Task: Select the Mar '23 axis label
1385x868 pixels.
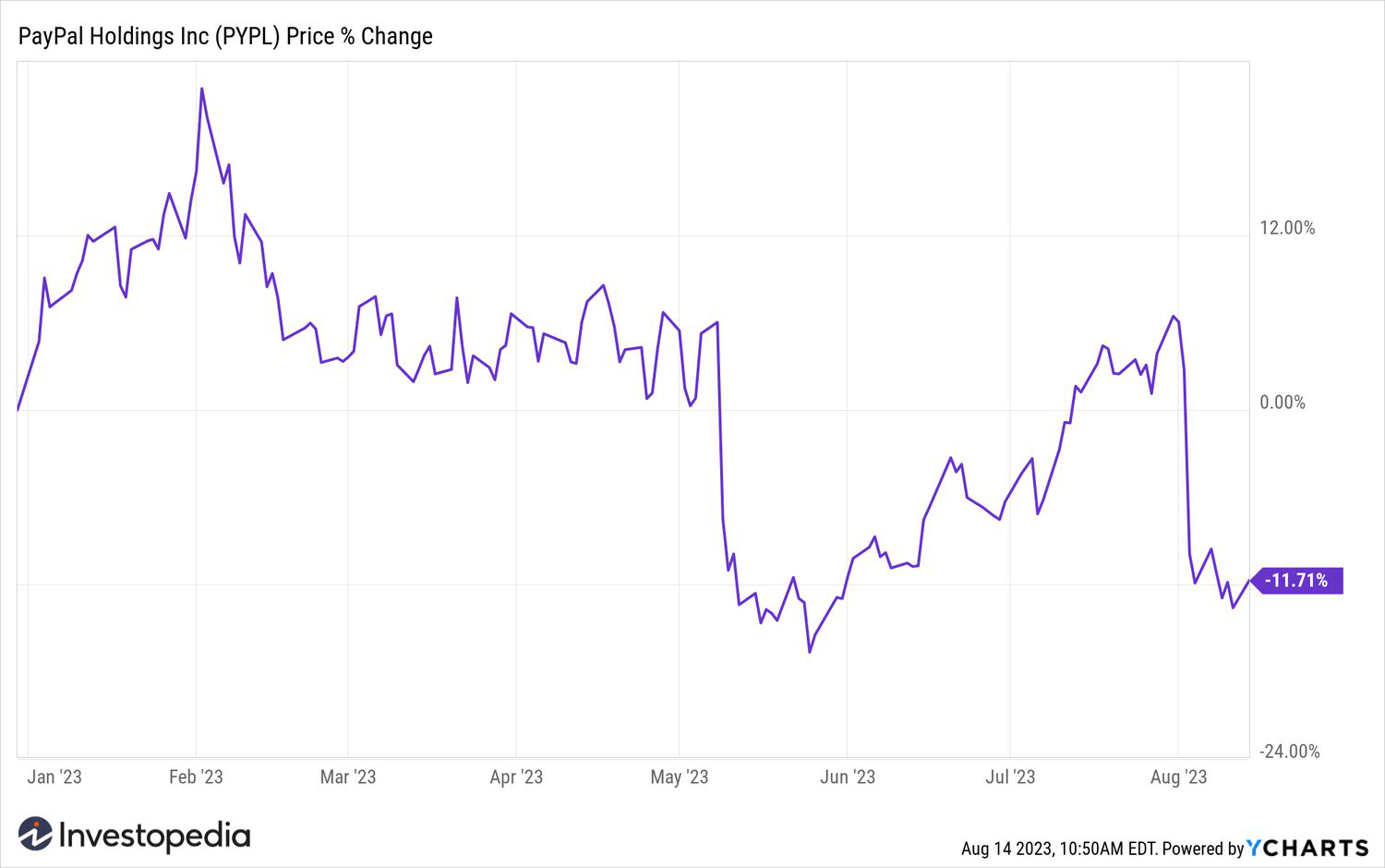Action: click(348, 777)
